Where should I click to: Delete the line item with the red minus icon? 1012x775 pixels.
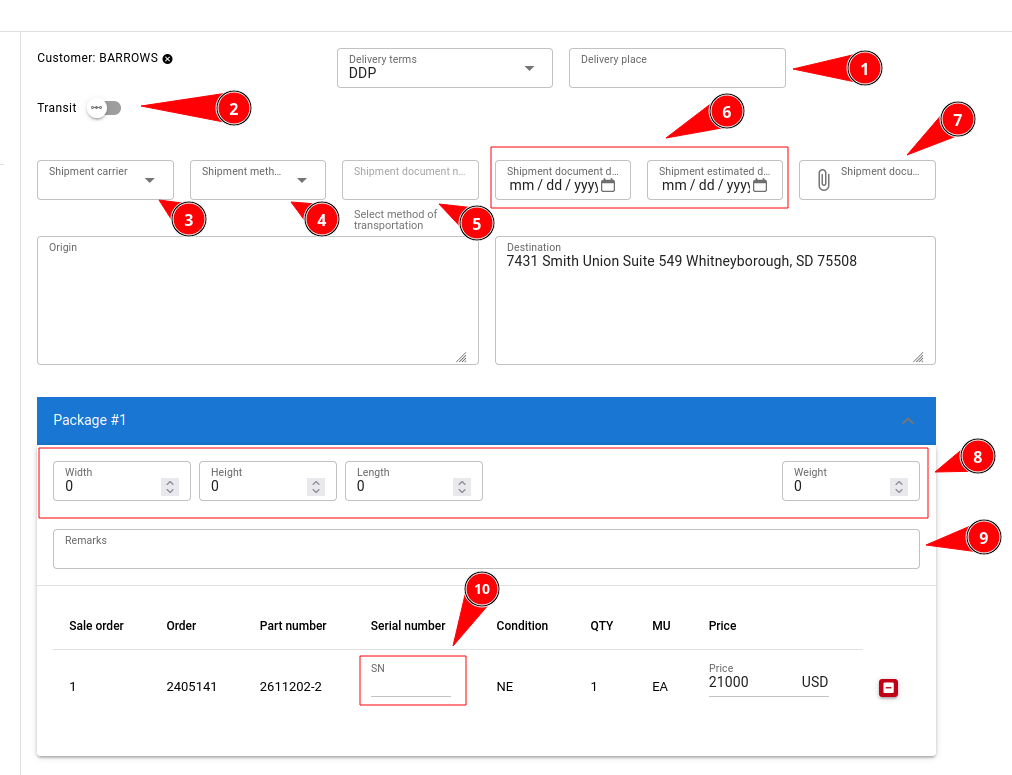point(888,687)
